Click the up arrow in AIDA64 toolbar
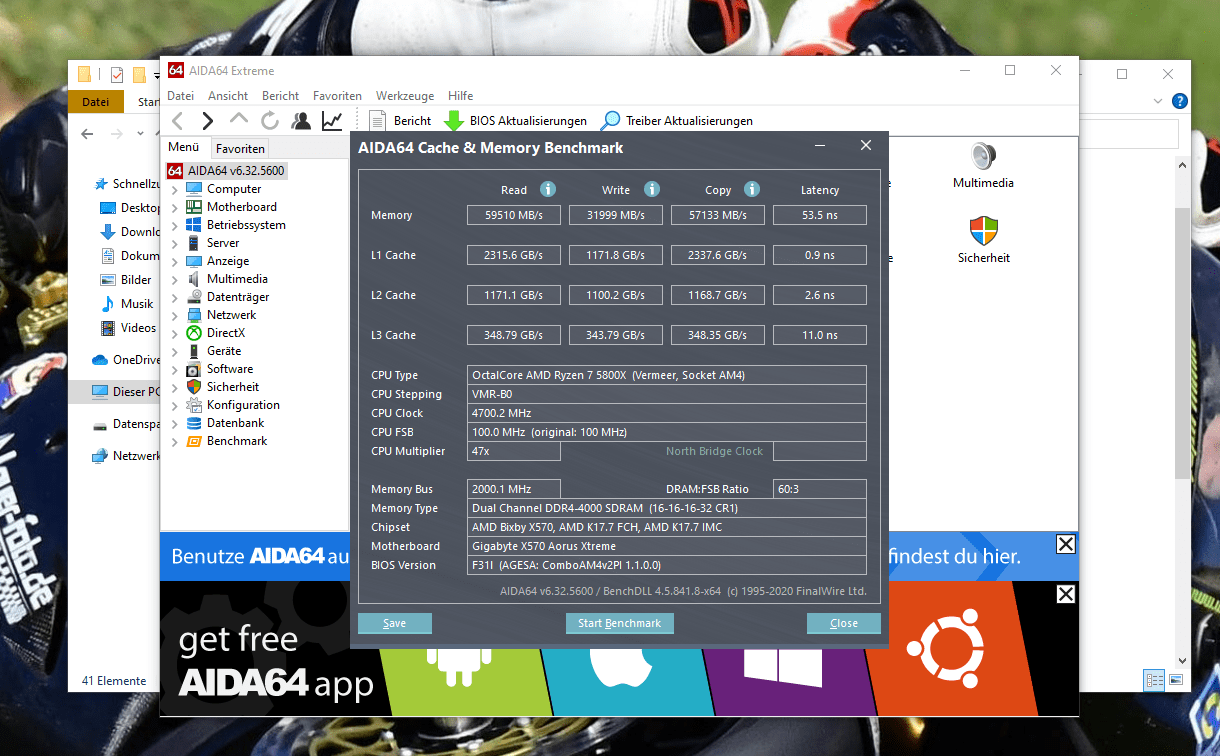Image resolution: width=1220 pixels, height=756 pixels. point(238,120)
